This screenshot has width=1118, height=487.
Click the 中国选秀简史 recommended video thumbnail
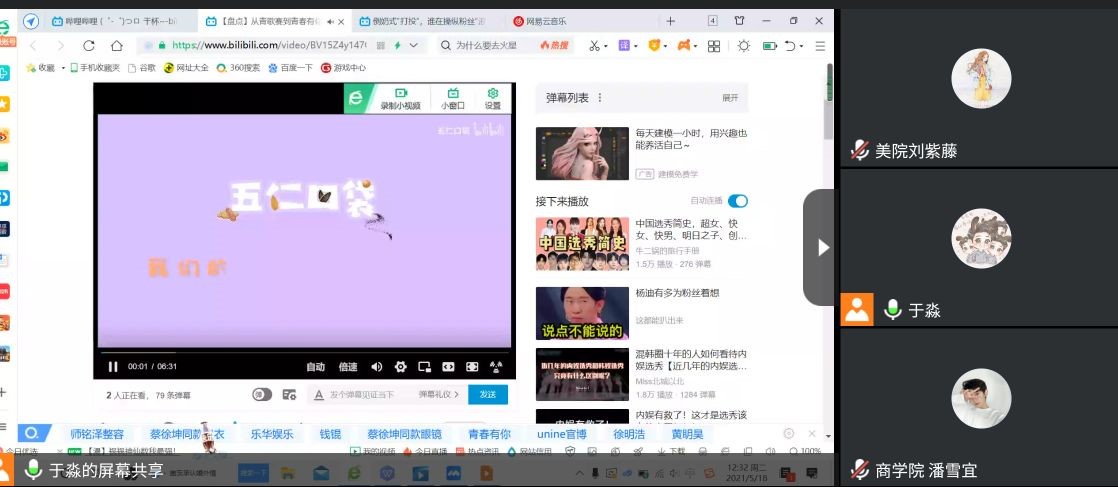pyautogui.click(x=581, y=243)
